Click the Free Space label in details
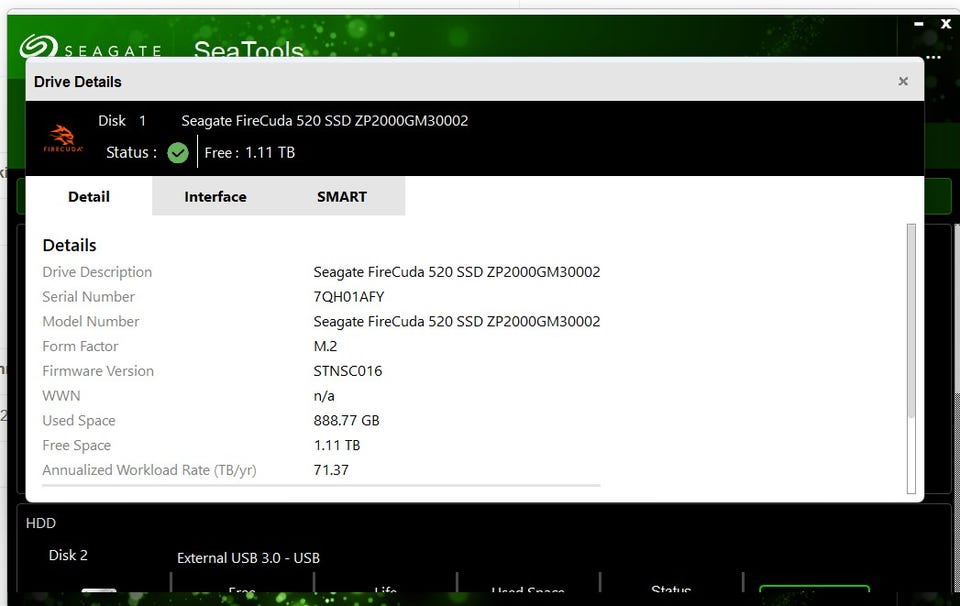The height and width of the screenshot is (606, 960). coord(77,445)
